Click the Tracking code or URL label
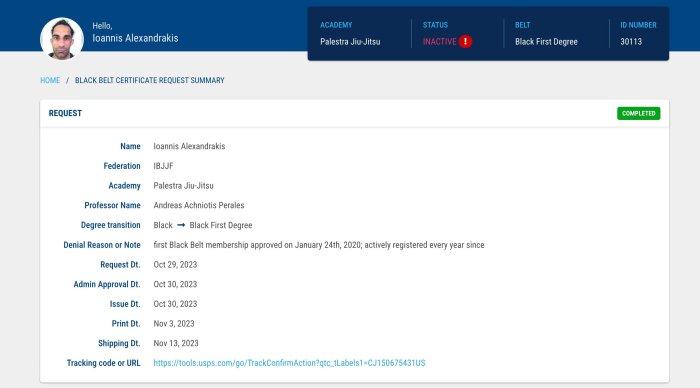Image resolution: width=700 pixels, height=388 pixels. coord(104,363)
